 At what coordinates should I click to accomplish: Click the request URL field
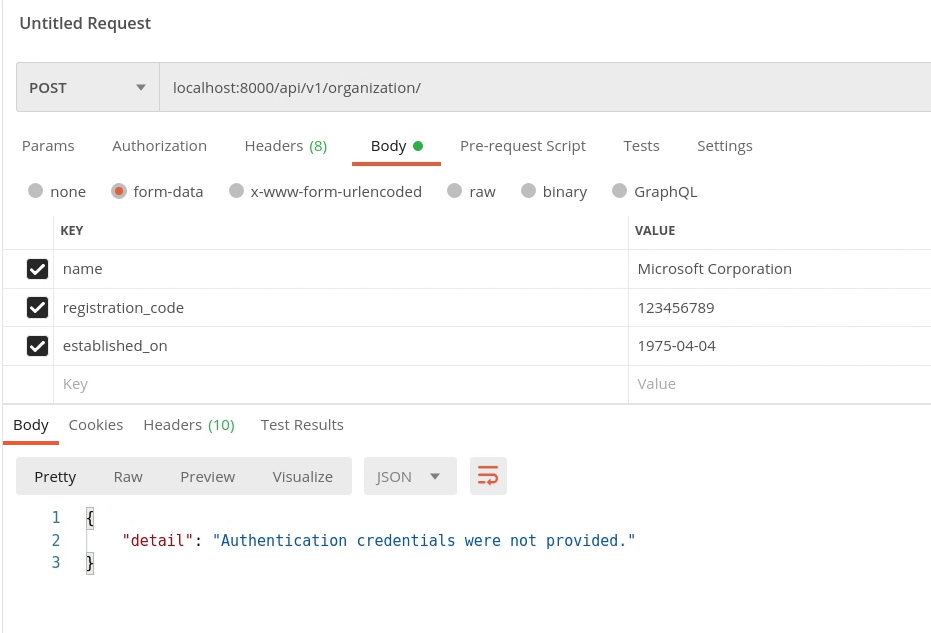click(x=540, y=88)
